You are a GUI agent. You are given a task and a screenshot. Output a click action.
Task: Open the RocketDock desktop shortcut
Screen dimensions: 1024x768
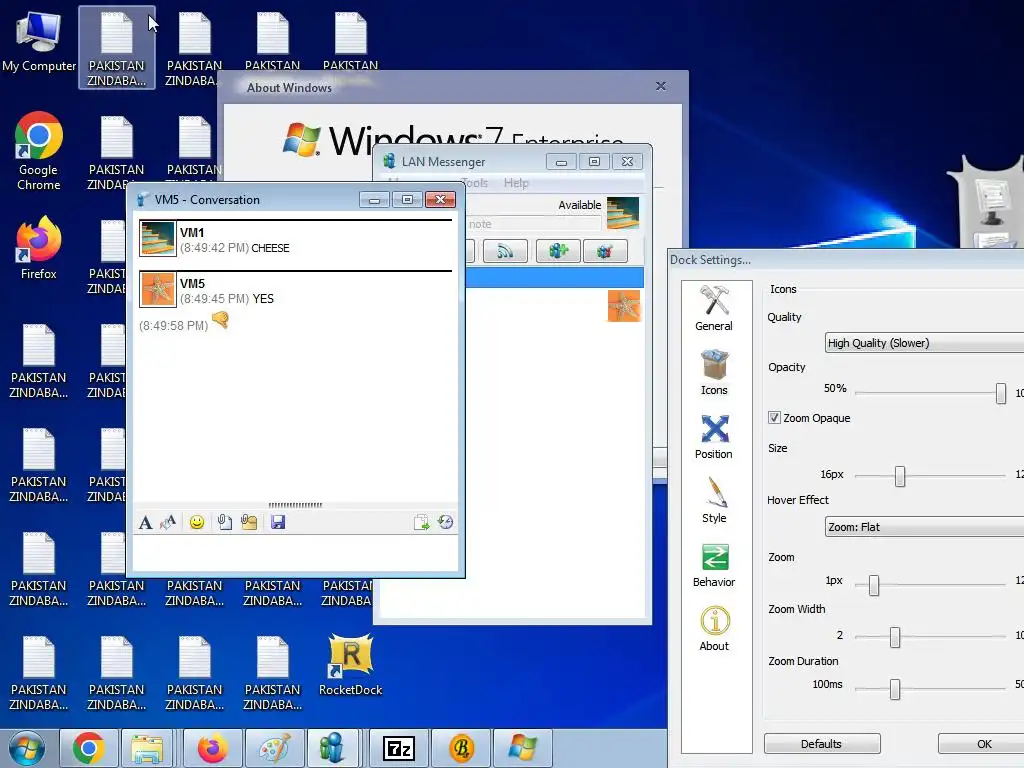coord(351,665)
